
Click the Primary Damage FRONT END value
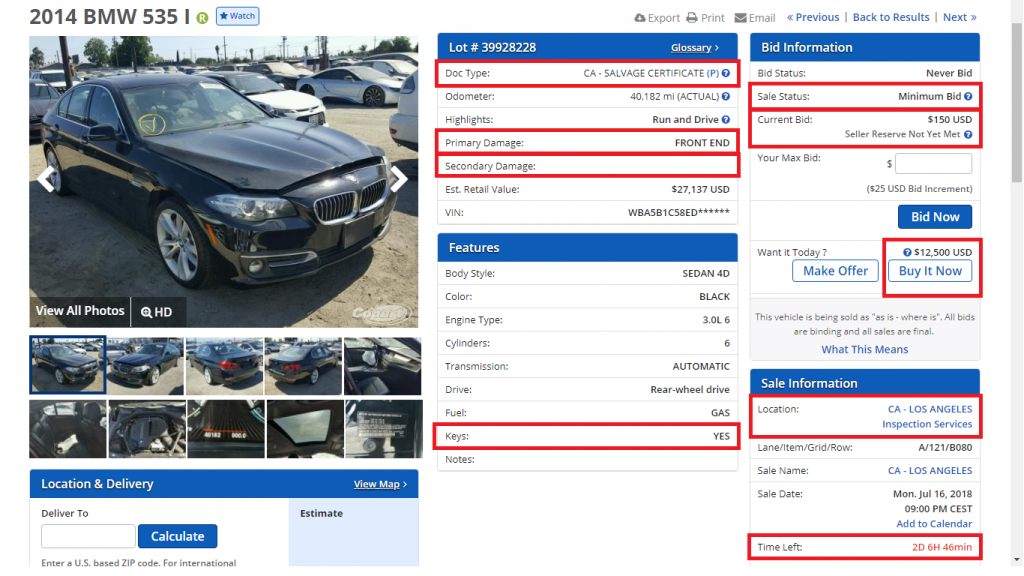pyautogui.click(x=702, y=143)
